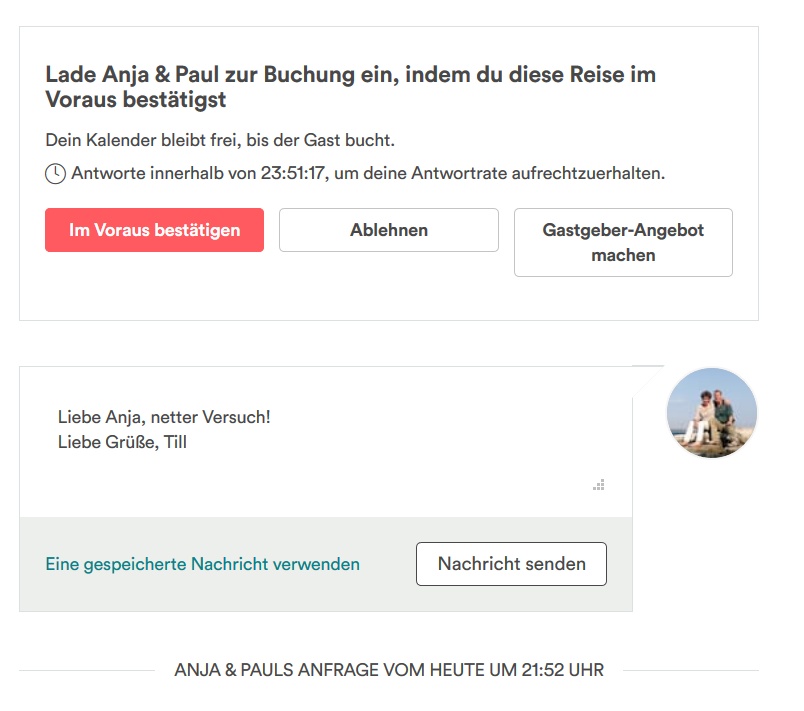This screenshot has height=711, width=804.
Task: Click the clock icon beside response timer
Action: (56, 174)
